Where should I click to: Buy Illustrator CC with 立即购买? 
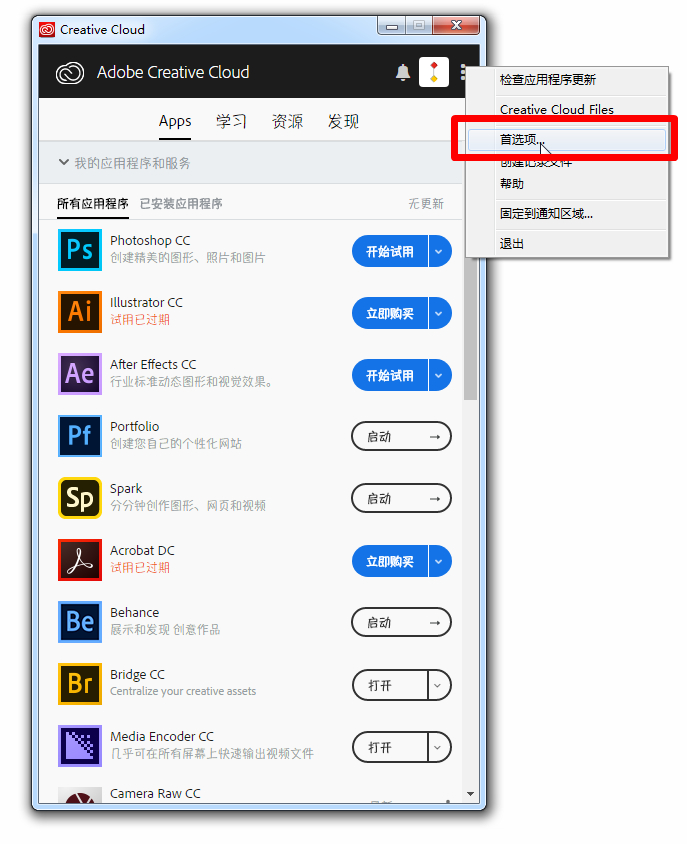click(390, 313)
